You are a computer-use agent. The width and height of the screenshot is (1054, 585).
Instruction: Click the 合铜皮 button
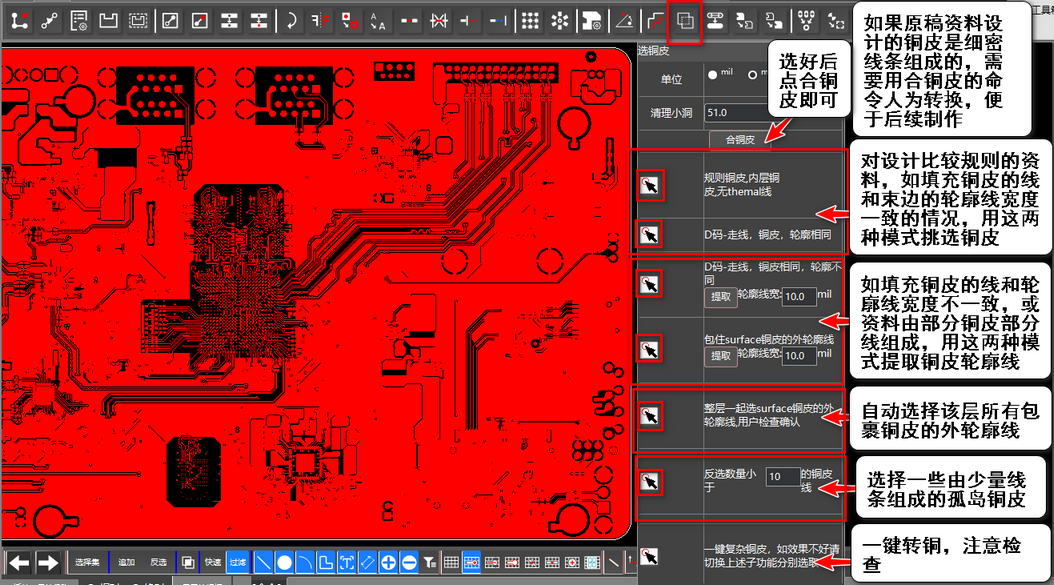[739, 140]
